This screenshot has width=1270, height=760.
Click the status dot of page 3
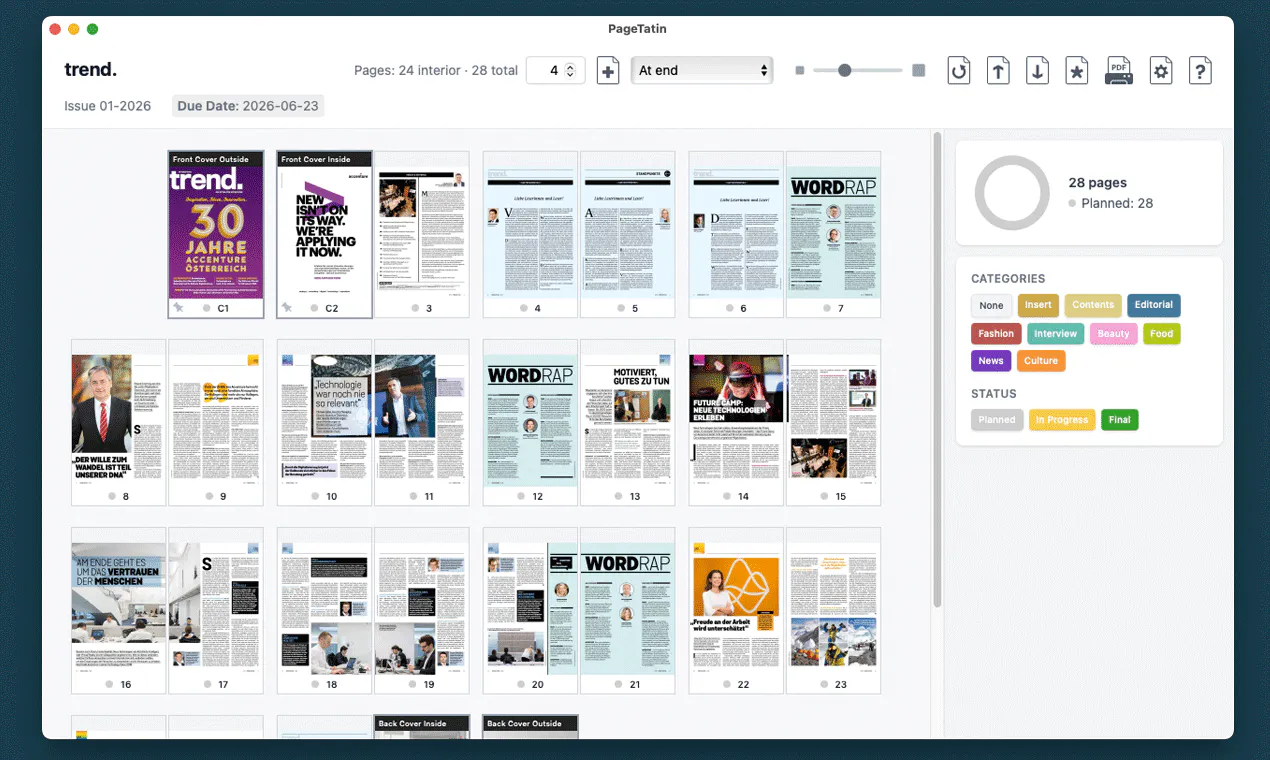(415, 309)
